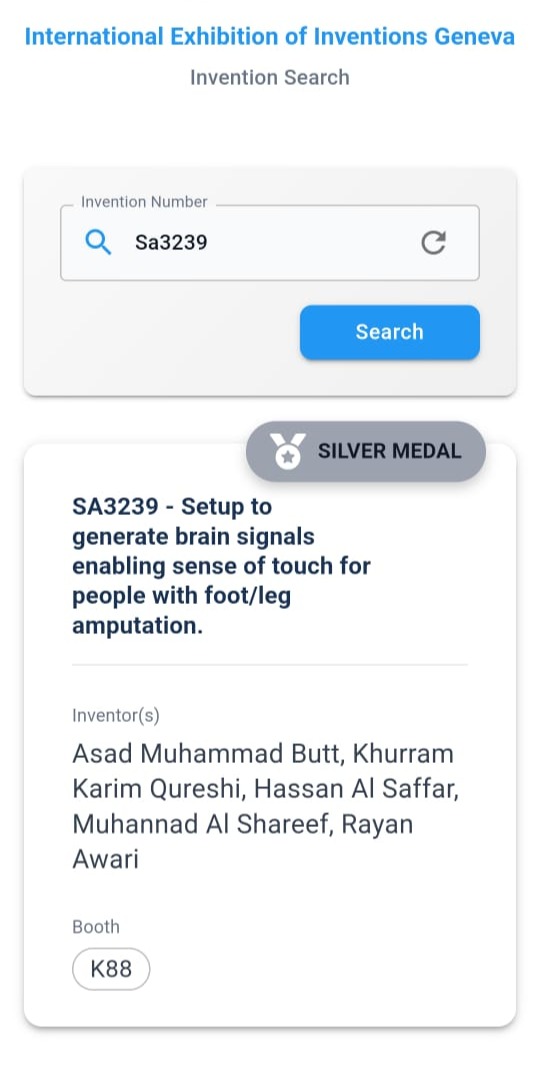The image size is (540, 1075).
Task: Click the blue Search button
Action: coord(389,332)
